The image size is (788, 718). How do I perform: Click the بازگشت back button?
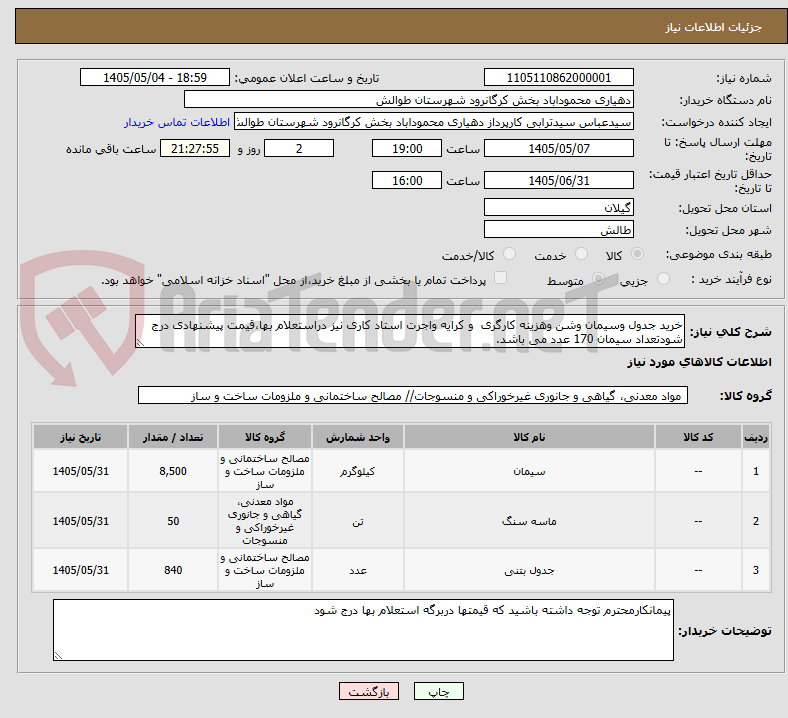pyautogui.click(x=369, y=691)
